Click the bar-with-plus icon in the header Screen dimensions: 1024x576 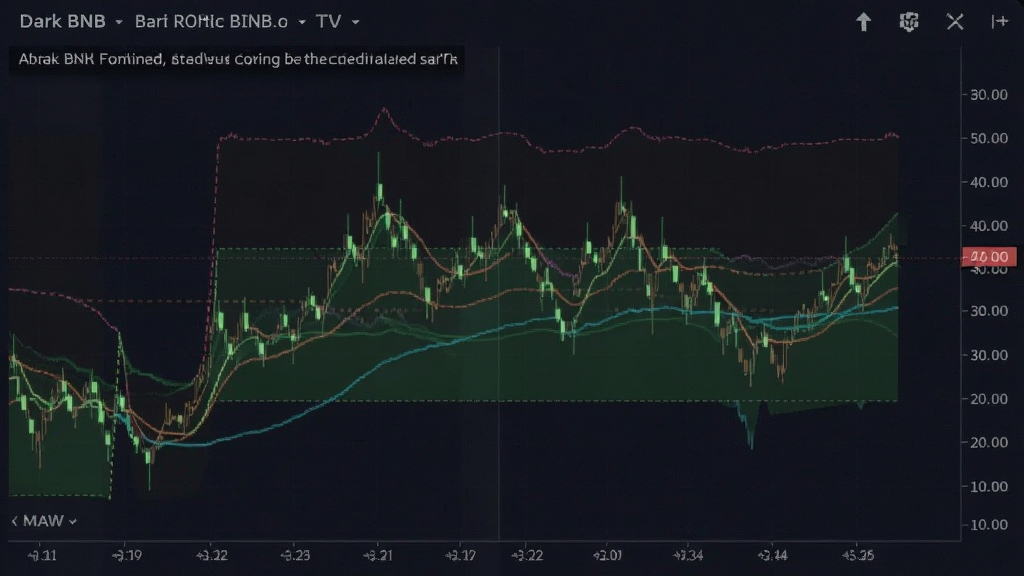(1000, 22)
